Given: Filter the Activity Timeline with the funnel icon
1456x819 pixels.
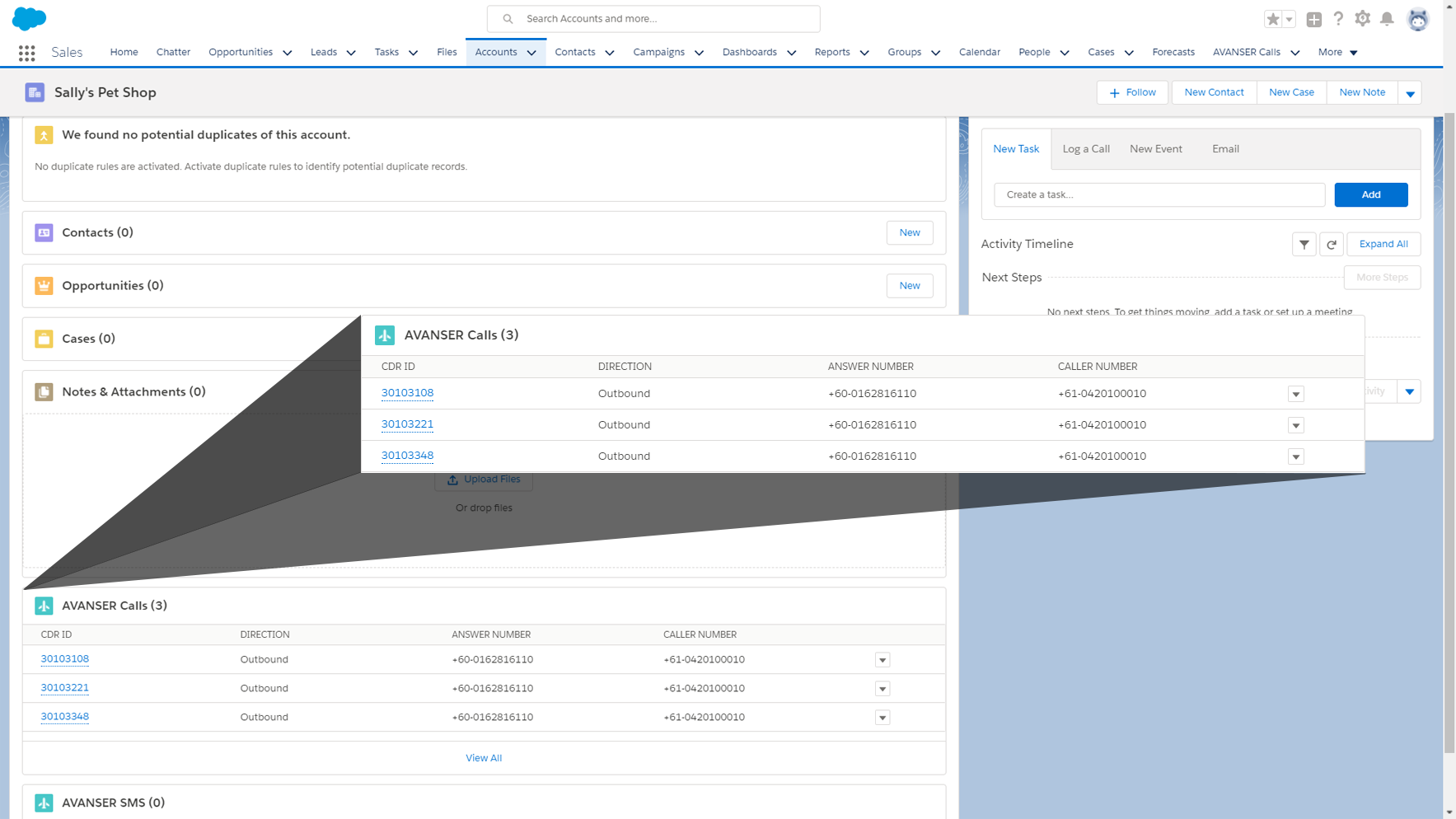Looking at the screenshot, I should [x=1304, y=244].
